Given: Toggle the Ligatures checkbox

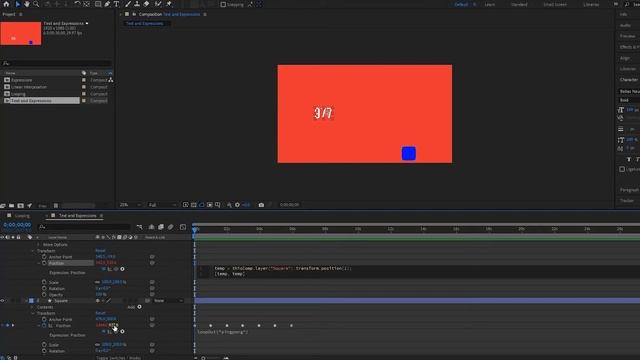Looking at the screenshot, I should (622, 169).
